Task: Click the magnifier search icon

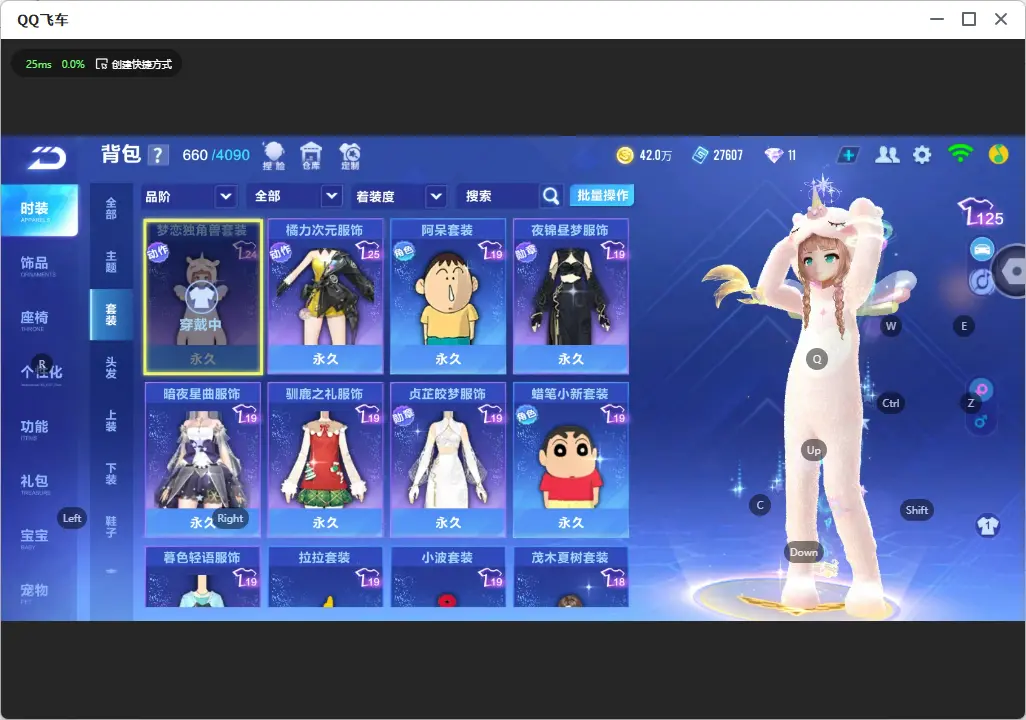Action: tap(551, 196)
